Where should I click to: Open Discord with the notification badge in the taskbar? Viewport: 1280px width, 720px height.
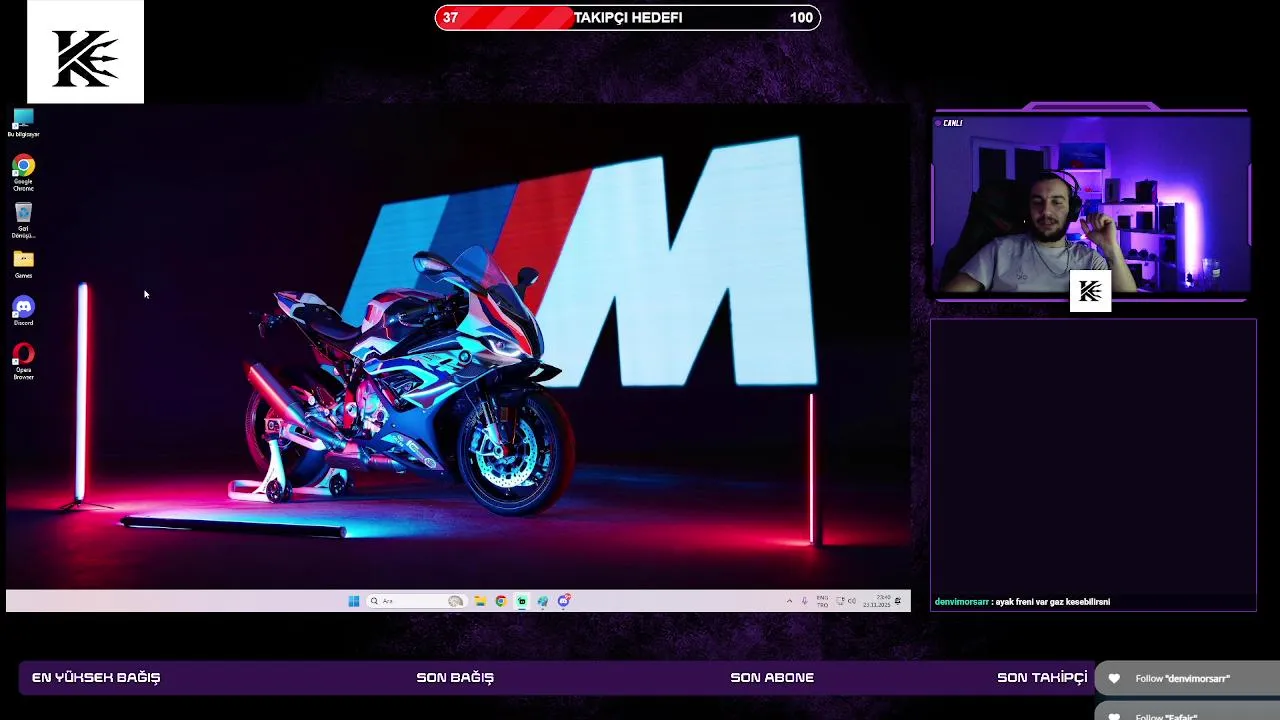[564, 601]
